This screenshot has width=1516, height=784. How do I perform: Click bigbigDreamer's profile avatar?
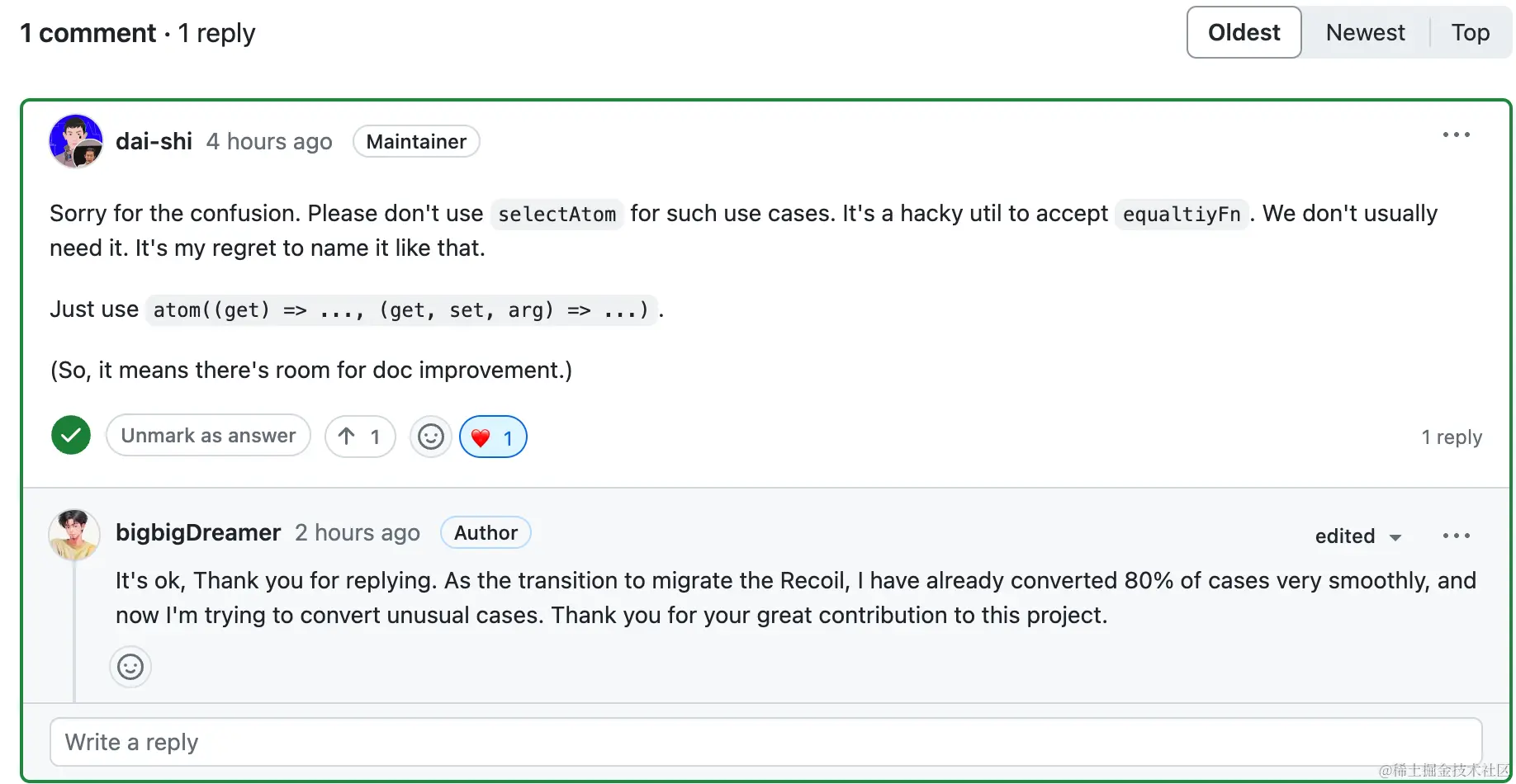pyautogui.click(x=74, y=535)
